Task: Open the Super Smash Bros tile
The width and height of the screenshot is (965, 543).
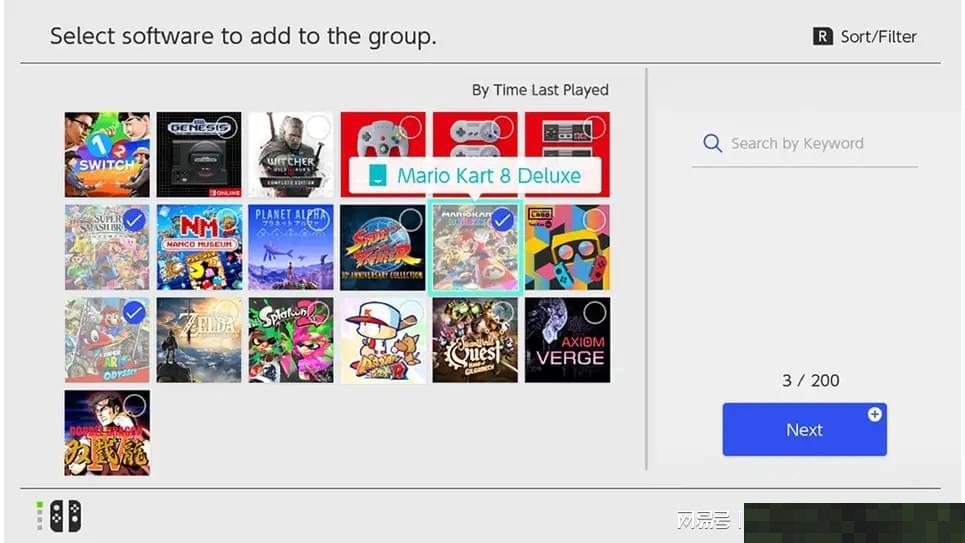Action: point(107,247)
